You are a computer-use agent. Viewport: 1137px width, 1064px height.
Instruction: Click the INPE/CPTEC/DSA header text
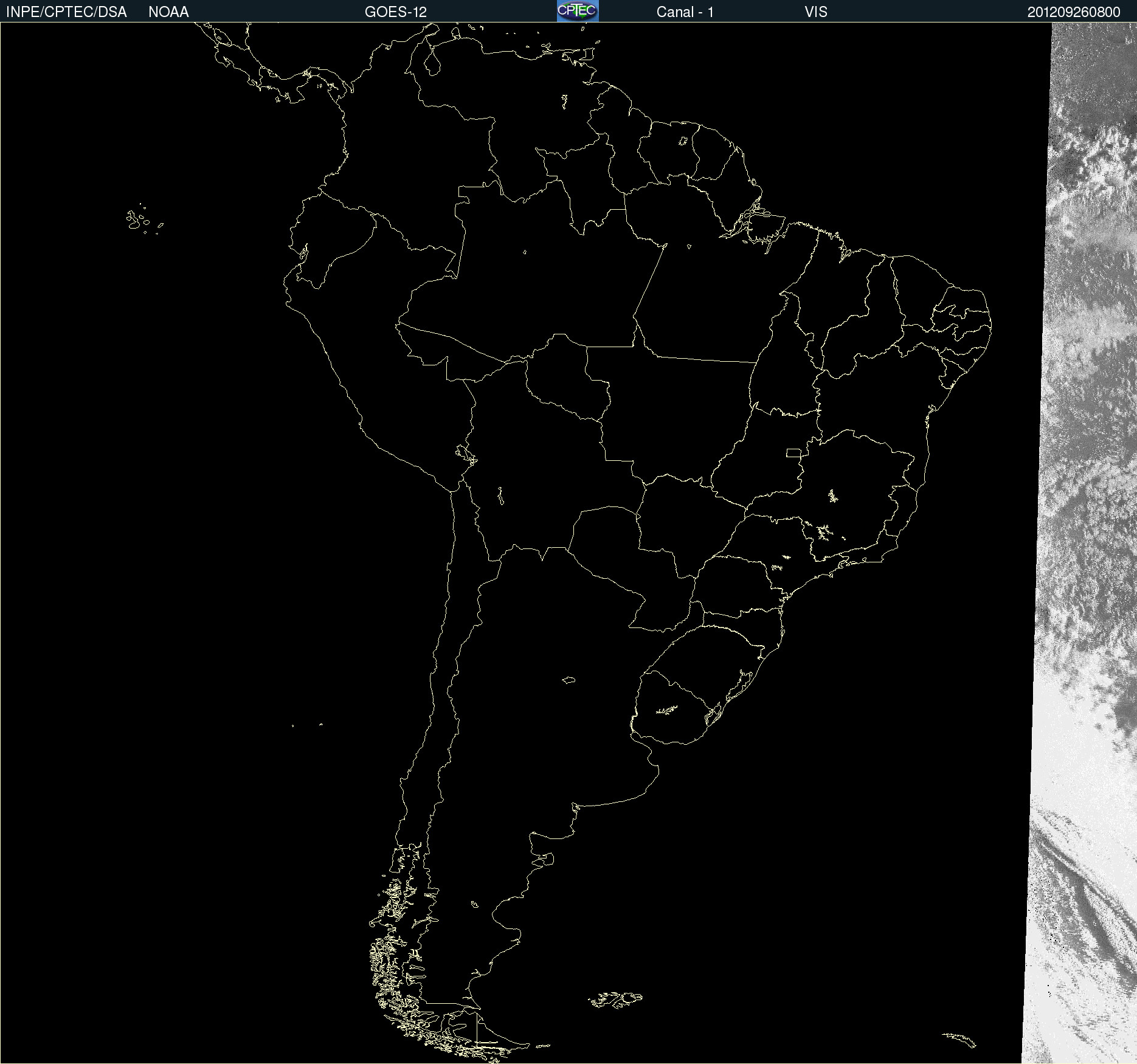click(66, 12)
